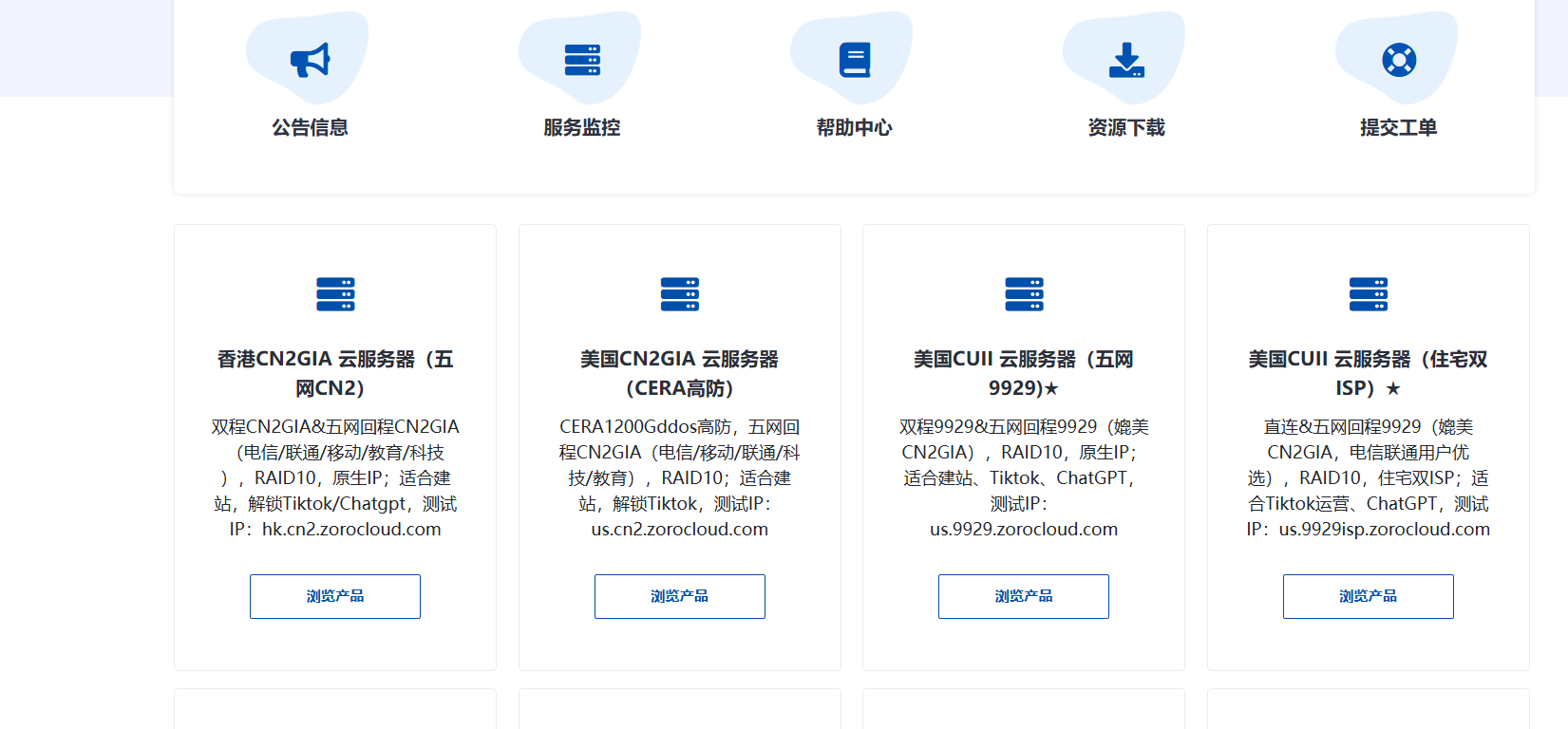Open the 资源下载 download icon

pos(1126,60)
